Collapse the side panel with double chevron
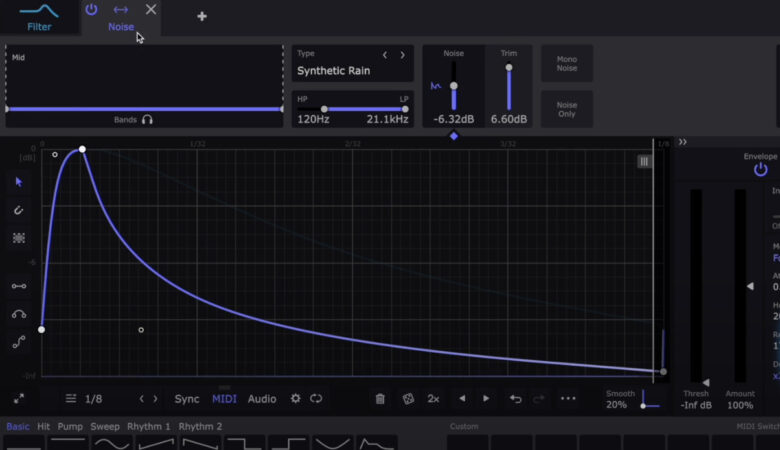 [x=682, y=142]
